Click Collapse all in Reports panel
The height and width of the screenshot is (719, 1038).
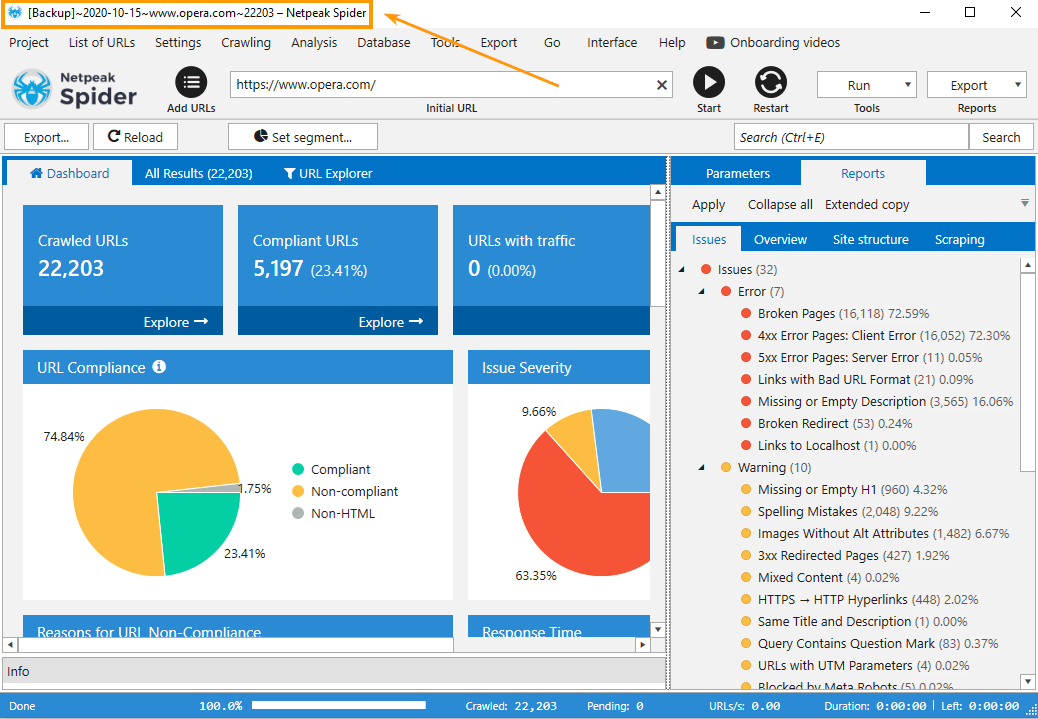[780, 205]
